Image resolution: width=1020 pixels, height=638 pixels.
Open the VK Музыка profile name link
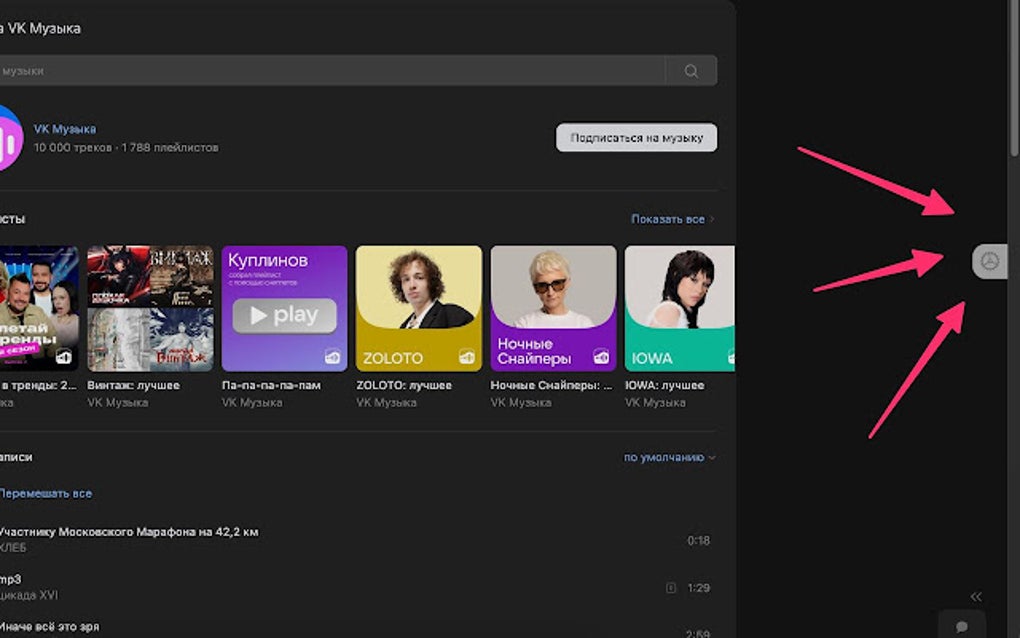point(65,129)
